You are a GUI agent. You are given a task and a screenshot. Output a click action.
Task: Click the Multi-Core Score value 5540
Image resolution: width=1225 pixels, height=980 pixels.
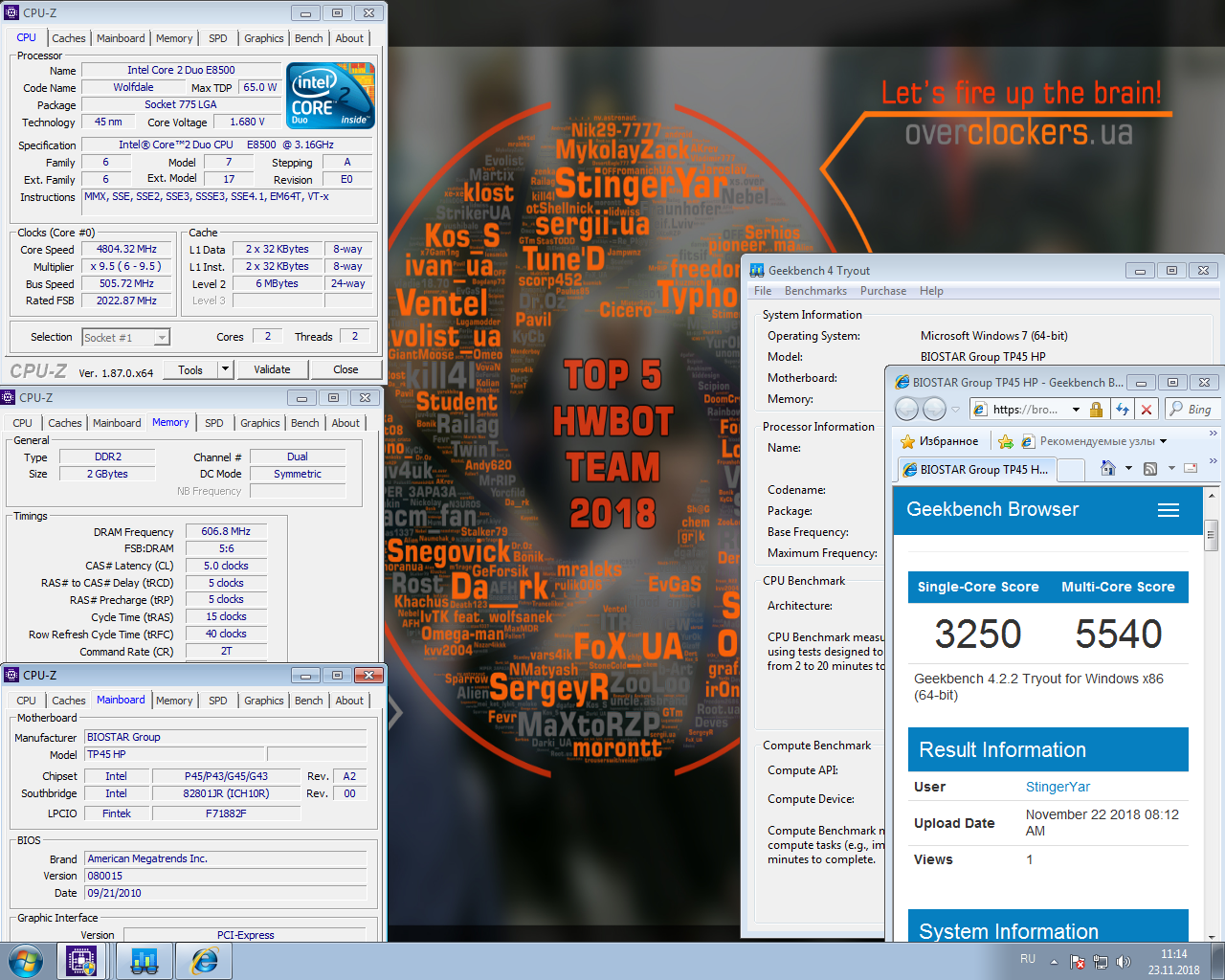click(x=1119, y=634)
